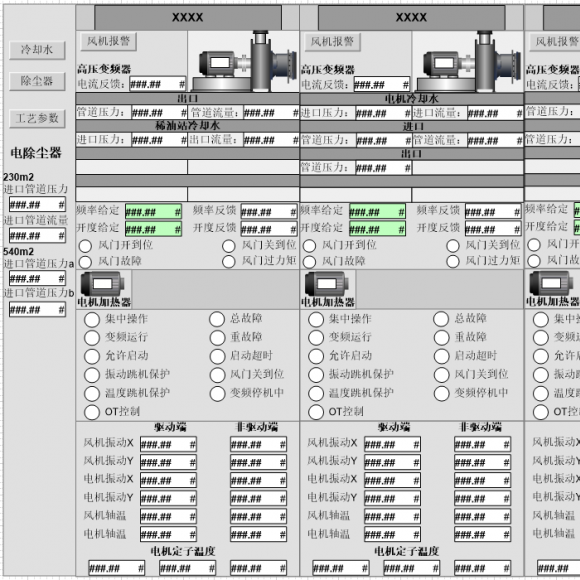Select the 集中操作 indicator in the middle panel
This screenshot has width=580, height=580.
click(x=316, y=320)
